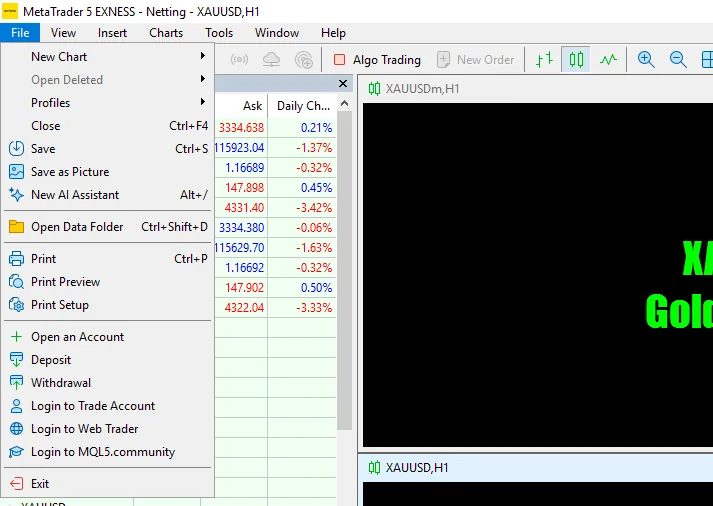Click the Ask price 147.898
This screenshot has height=506, width=713.
coord(245,188)
